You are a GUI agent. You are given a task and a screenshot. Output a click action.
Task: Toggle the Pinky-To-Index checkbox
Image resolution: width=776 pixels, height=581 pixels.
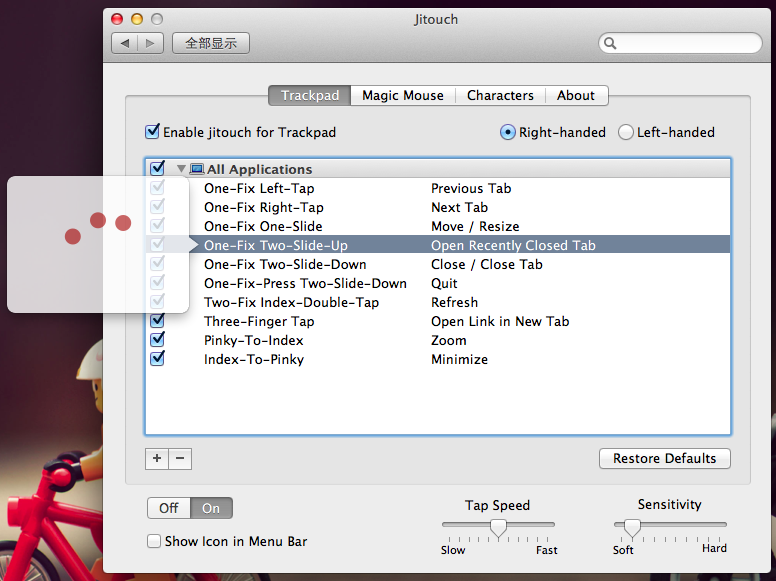[x=157, y=339]
